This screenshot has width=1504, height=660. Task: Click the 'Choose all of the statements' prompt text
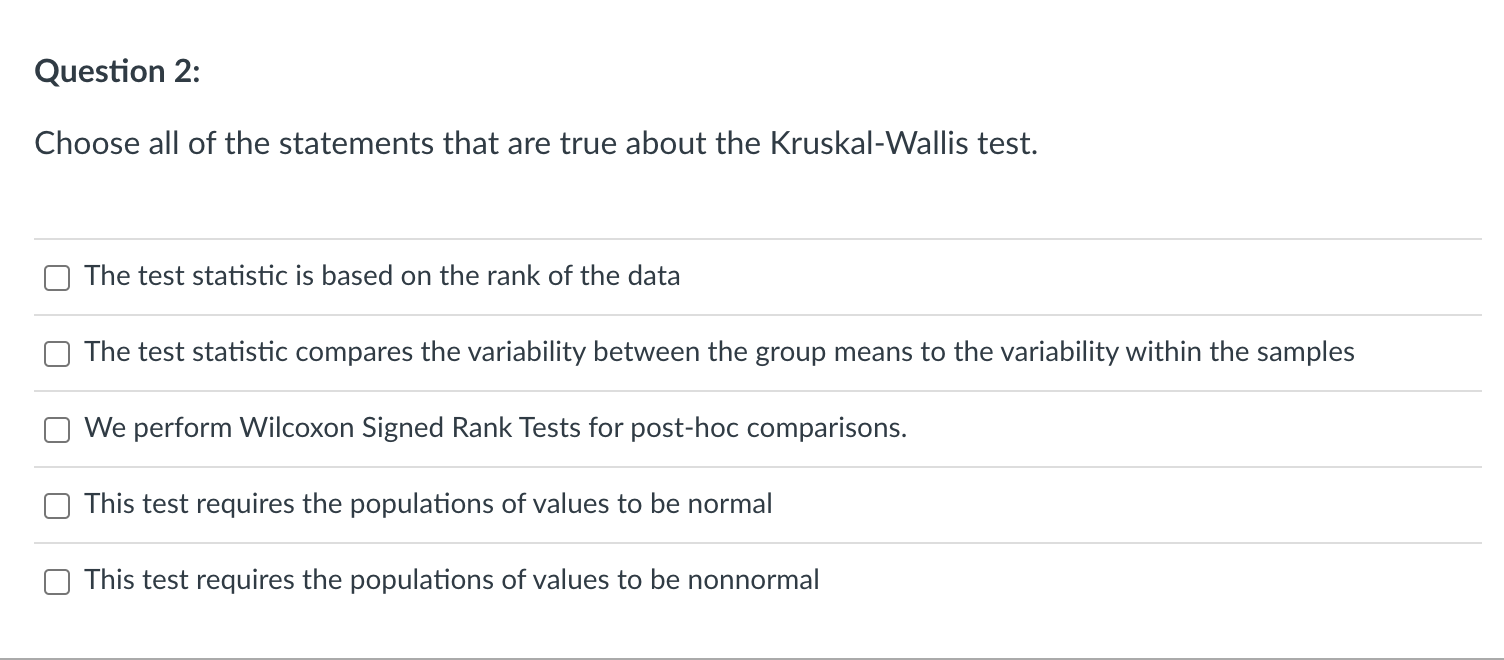pos(536,145)
